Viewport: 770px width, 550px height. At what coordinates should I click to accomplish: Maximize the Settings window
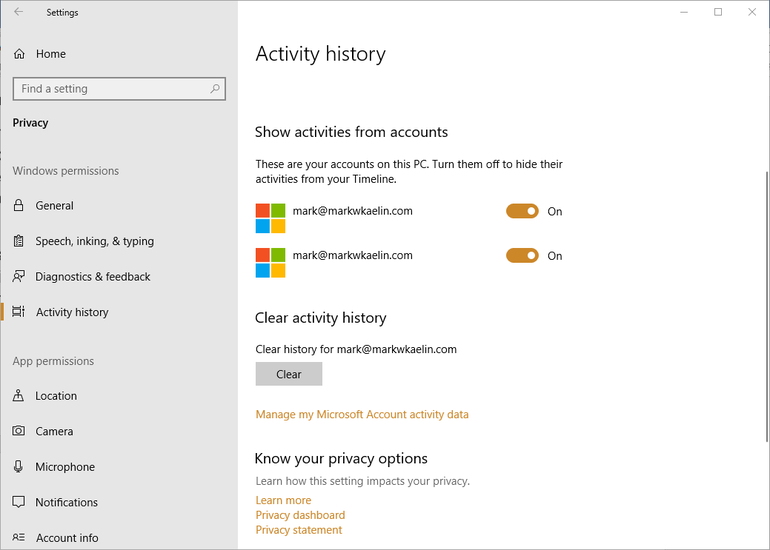coord(718,12)
